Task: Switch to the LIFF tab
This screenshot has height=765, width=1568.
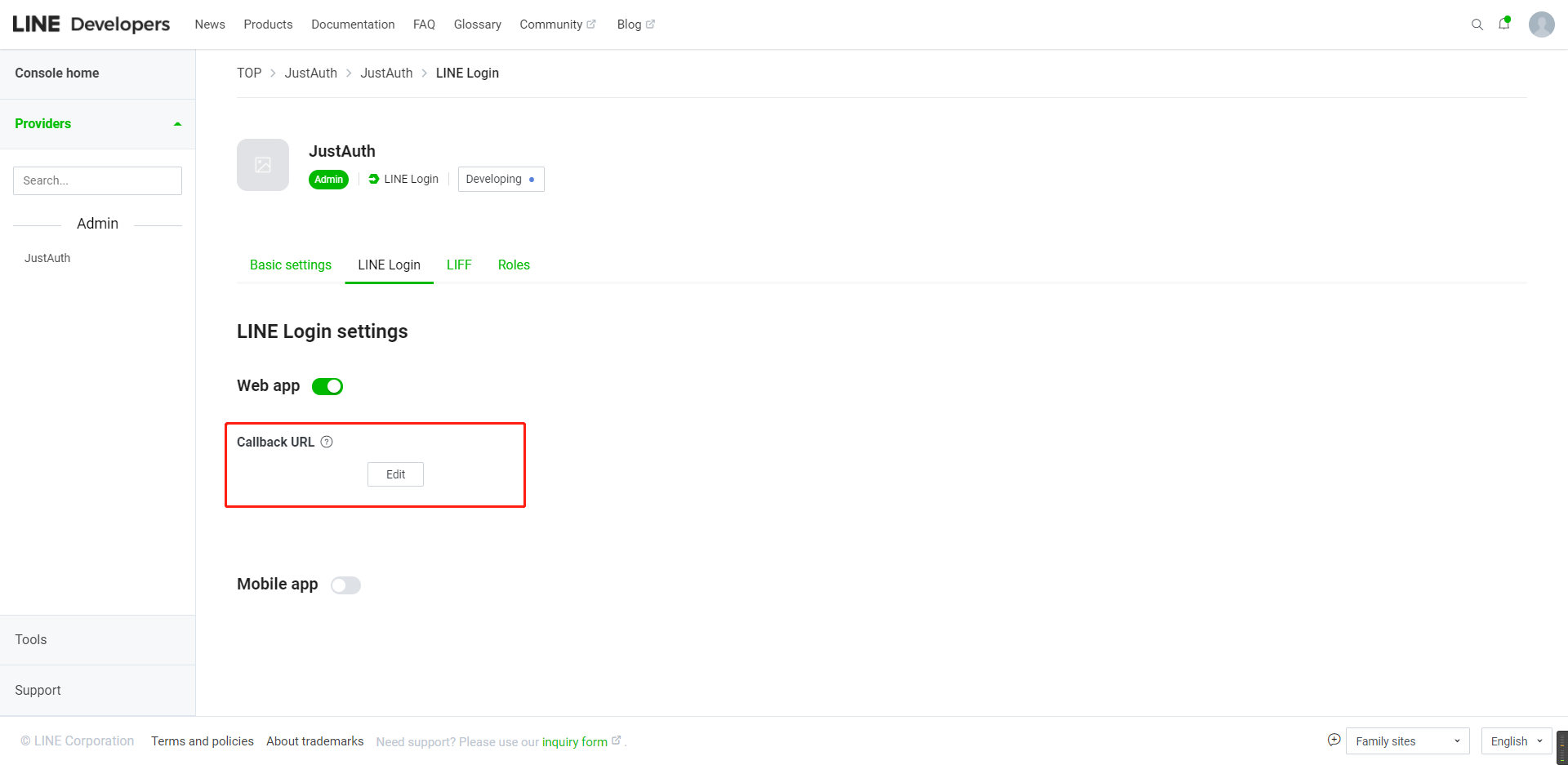Action: click(459, 265)
